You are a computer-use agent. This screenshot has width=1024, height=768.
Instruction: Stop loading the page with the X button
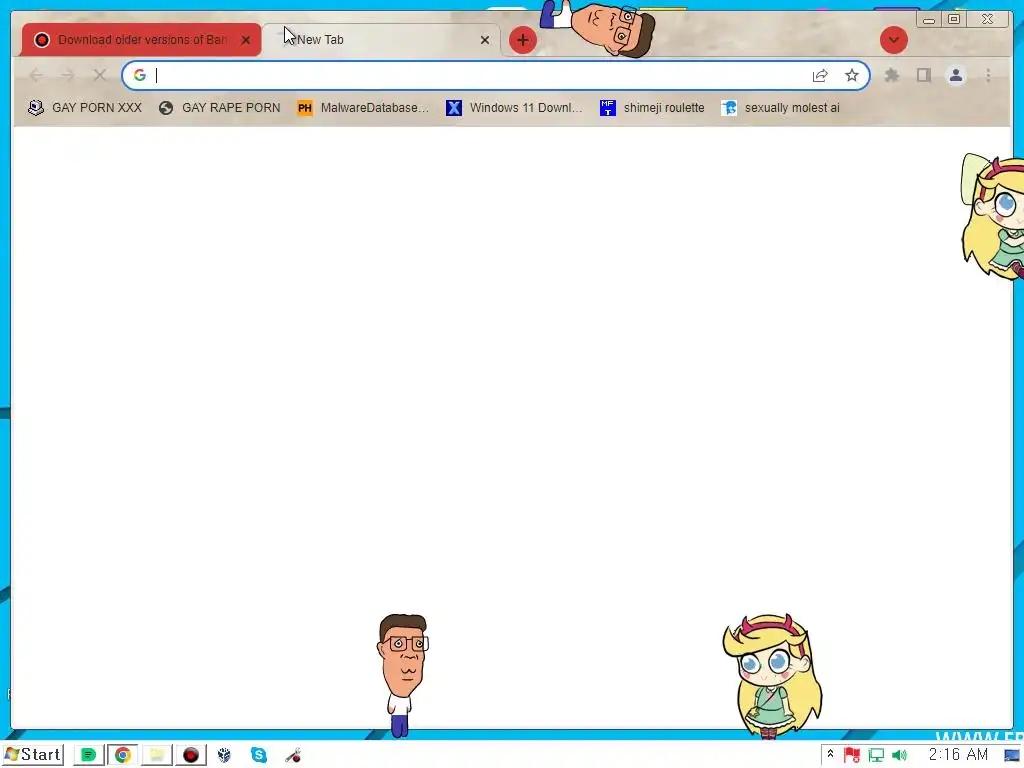coord(99,76)
